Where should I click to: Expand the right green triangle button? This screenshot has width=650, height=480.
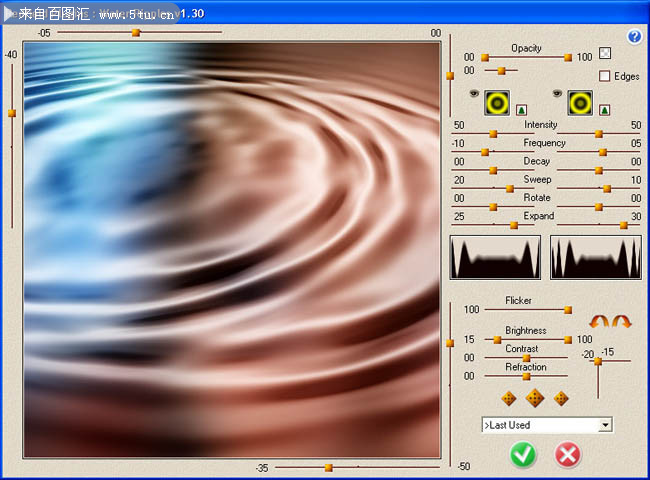click(x=604, y=108)
